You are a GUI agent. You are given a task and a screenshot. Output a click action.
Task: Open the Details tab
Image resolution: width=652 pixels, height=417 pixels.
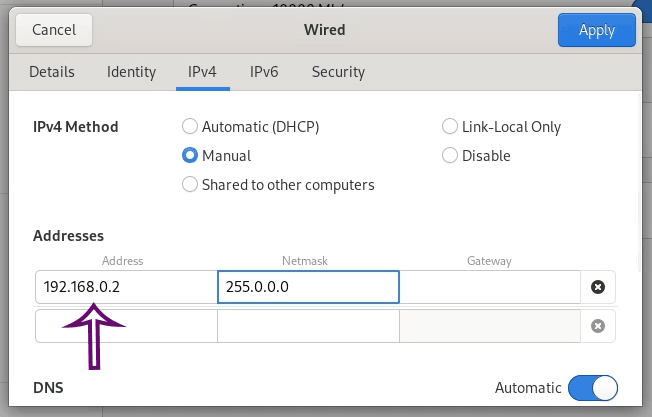pyautogui.click(x=52, y=72)
